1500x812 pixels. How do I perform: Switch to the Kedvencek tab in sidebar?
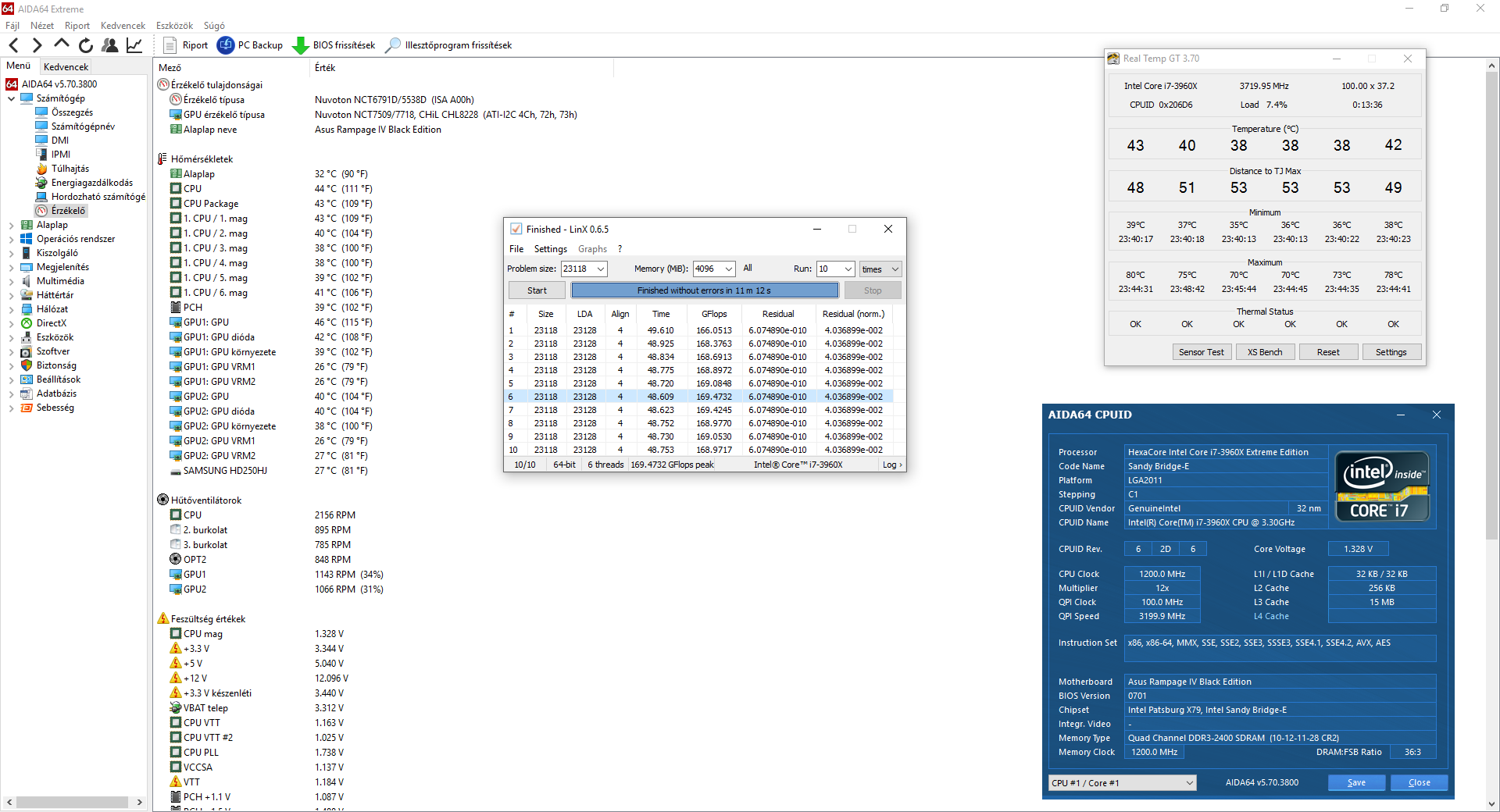66,66
